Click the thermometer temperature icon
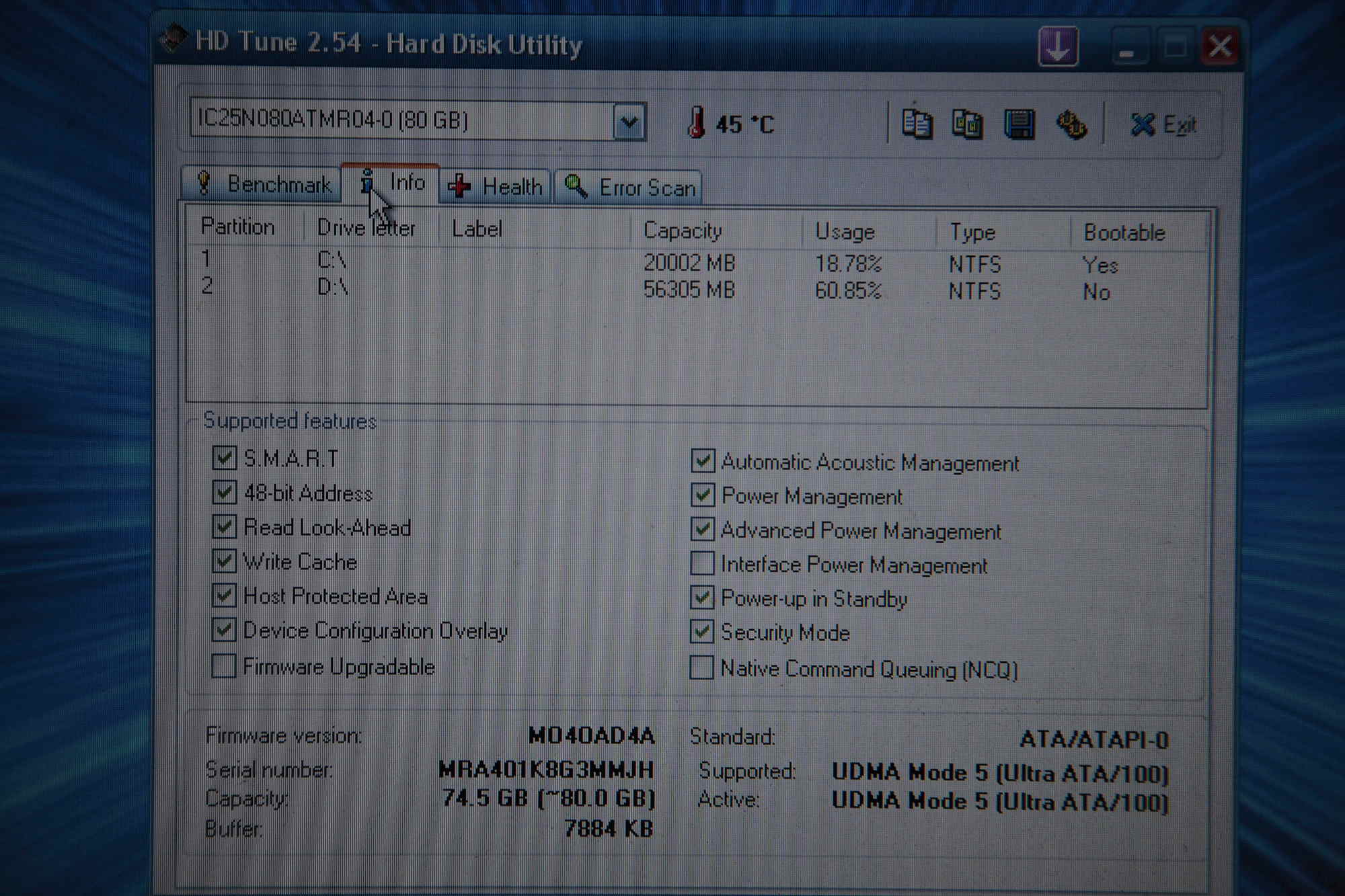This screenshot has width=1345, height=896. click(697, 123)
